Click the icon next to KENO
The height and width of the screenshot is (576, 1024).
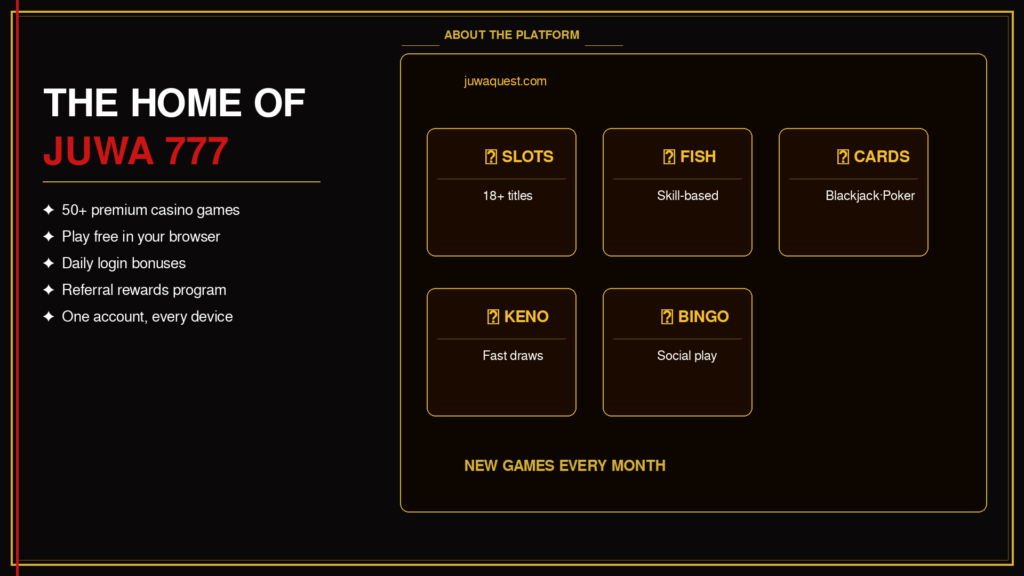point(493,317)
